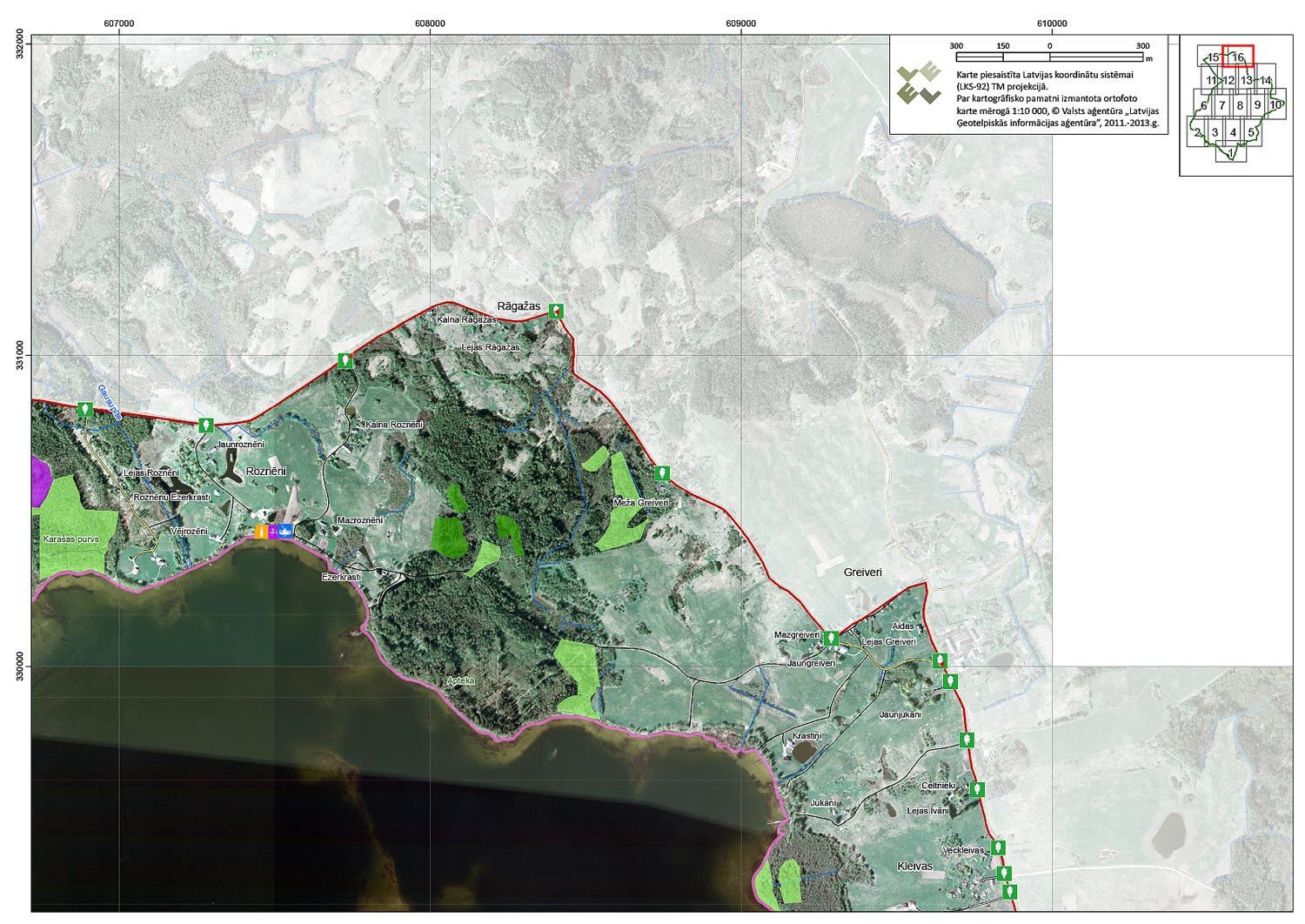Click the Kleivas place label
The width and height of the screenshot is (1305, 924).
click(914, 867)
